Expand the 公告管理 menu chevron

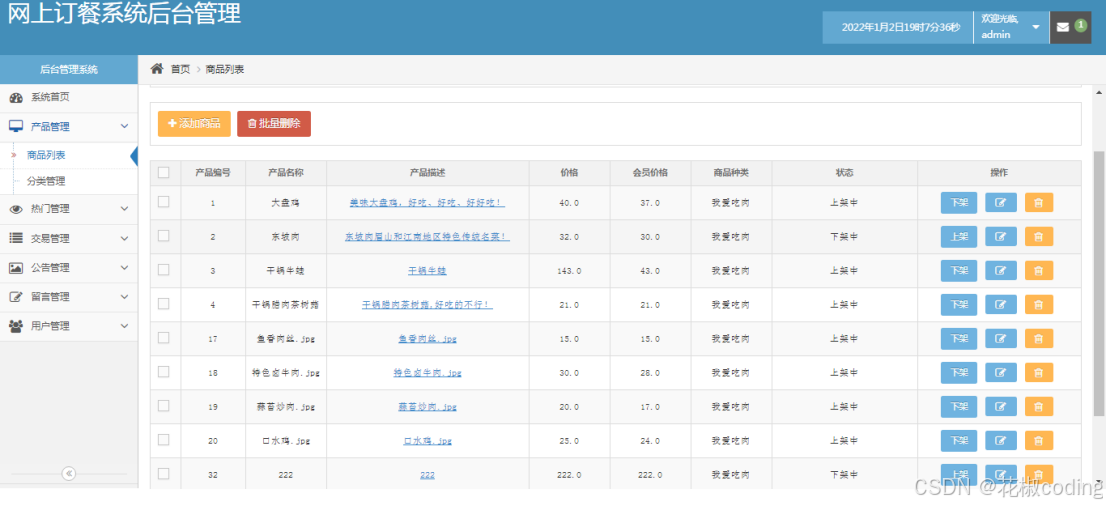click(124, 268)
